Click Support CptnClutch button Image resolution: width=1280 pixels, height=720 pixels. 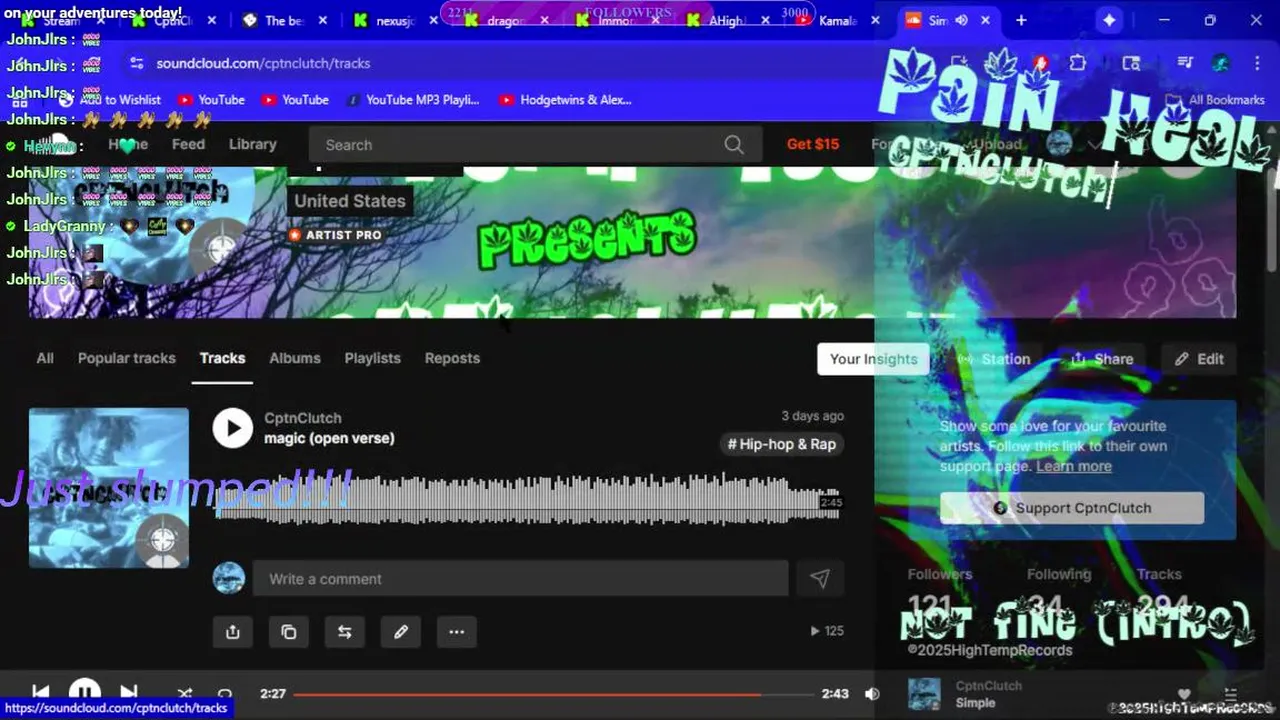1072,508
